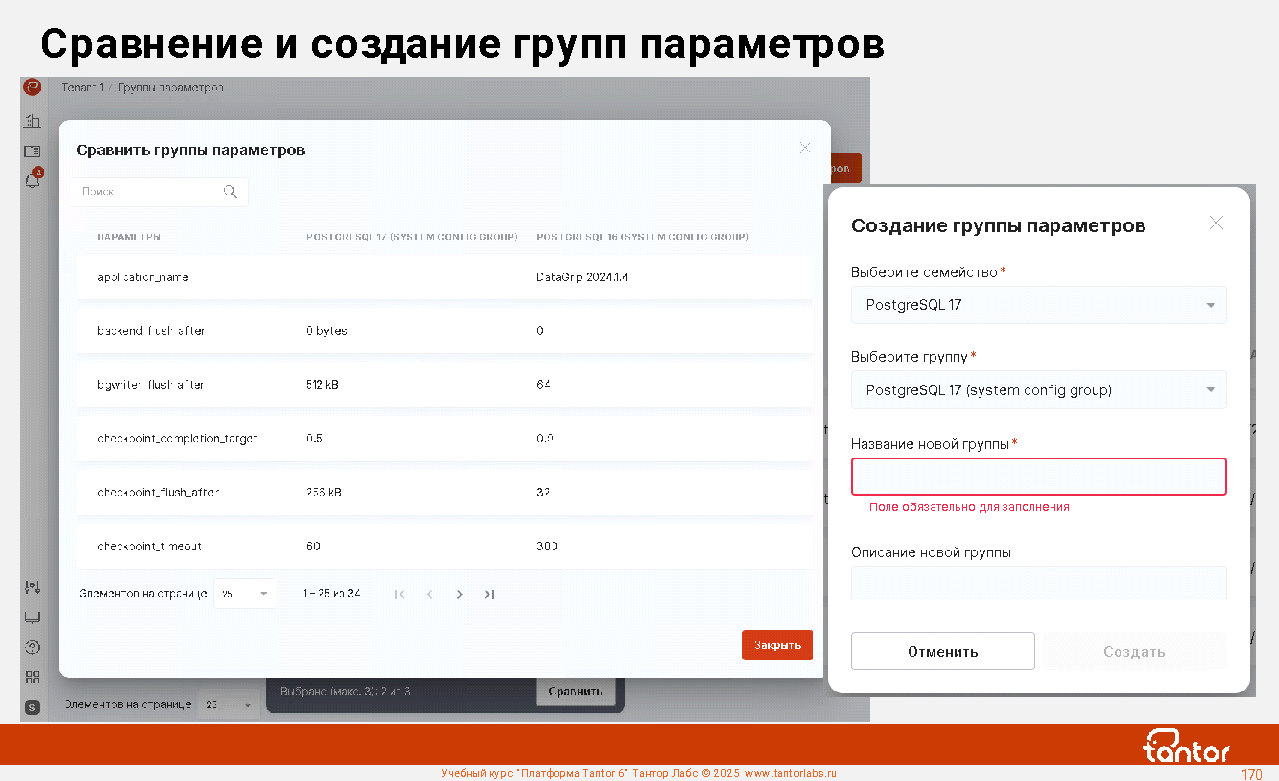Click 'Tenant 1' in the breadcrumb
The height and width of the screenshot is (781, 1279).
82,88
